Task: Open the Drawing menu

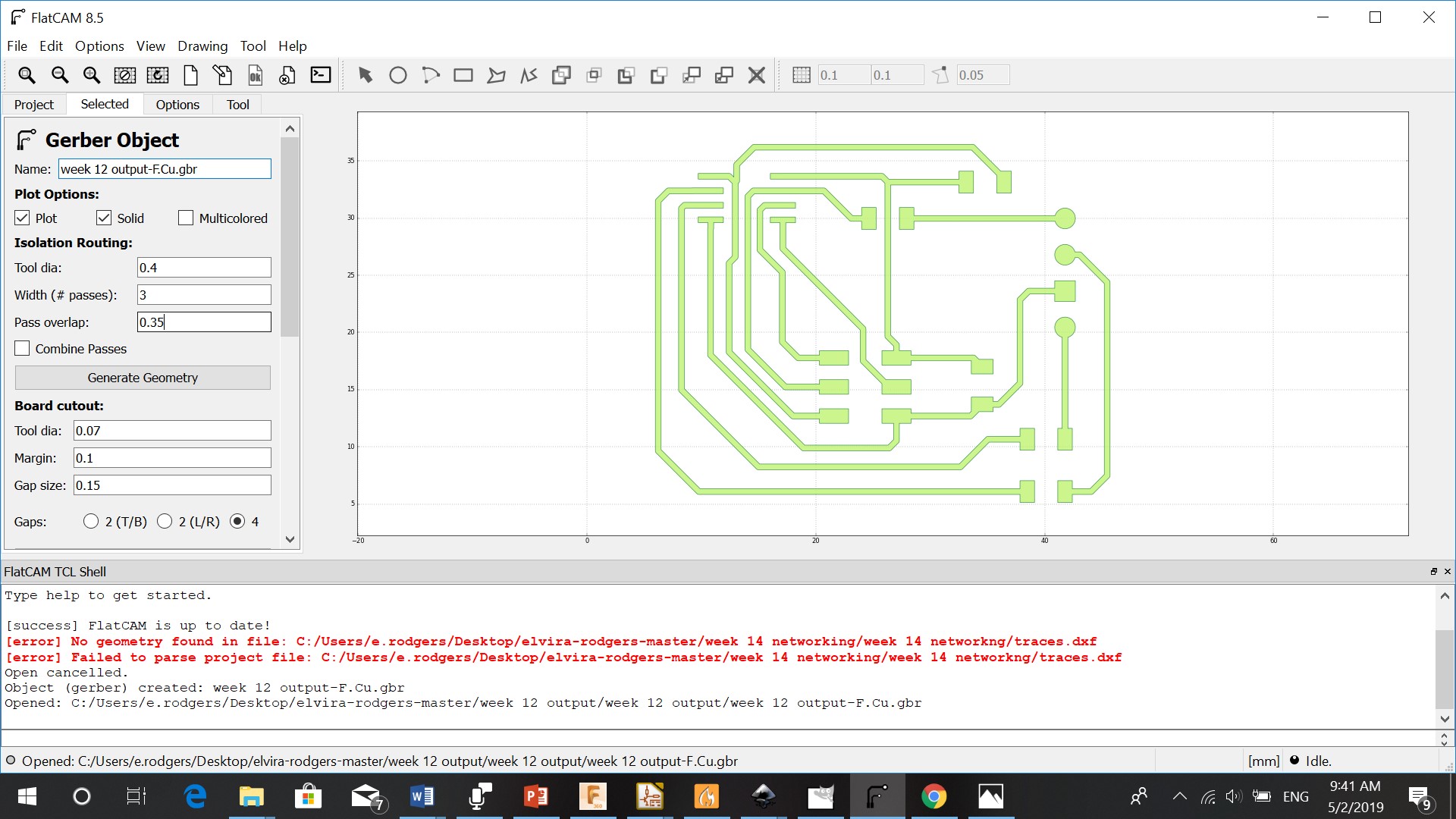Action: [202, 46]
